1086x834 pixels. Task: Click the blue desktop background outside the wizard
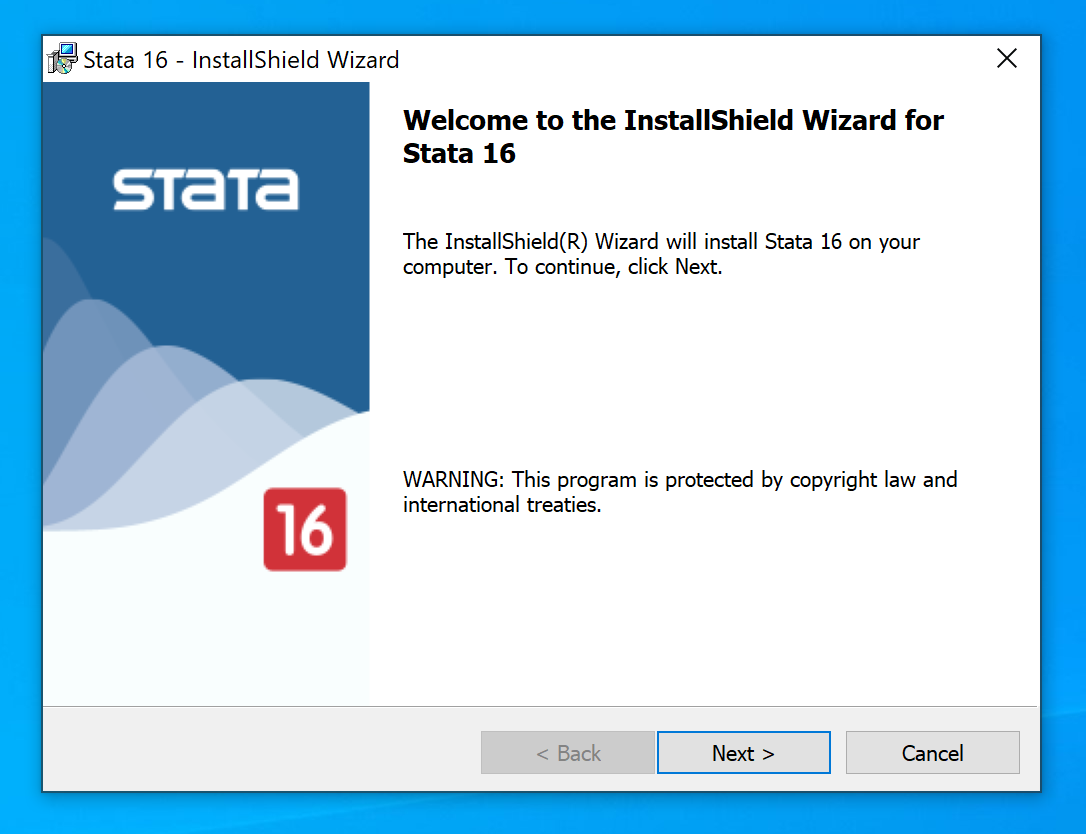[1062, 400]
